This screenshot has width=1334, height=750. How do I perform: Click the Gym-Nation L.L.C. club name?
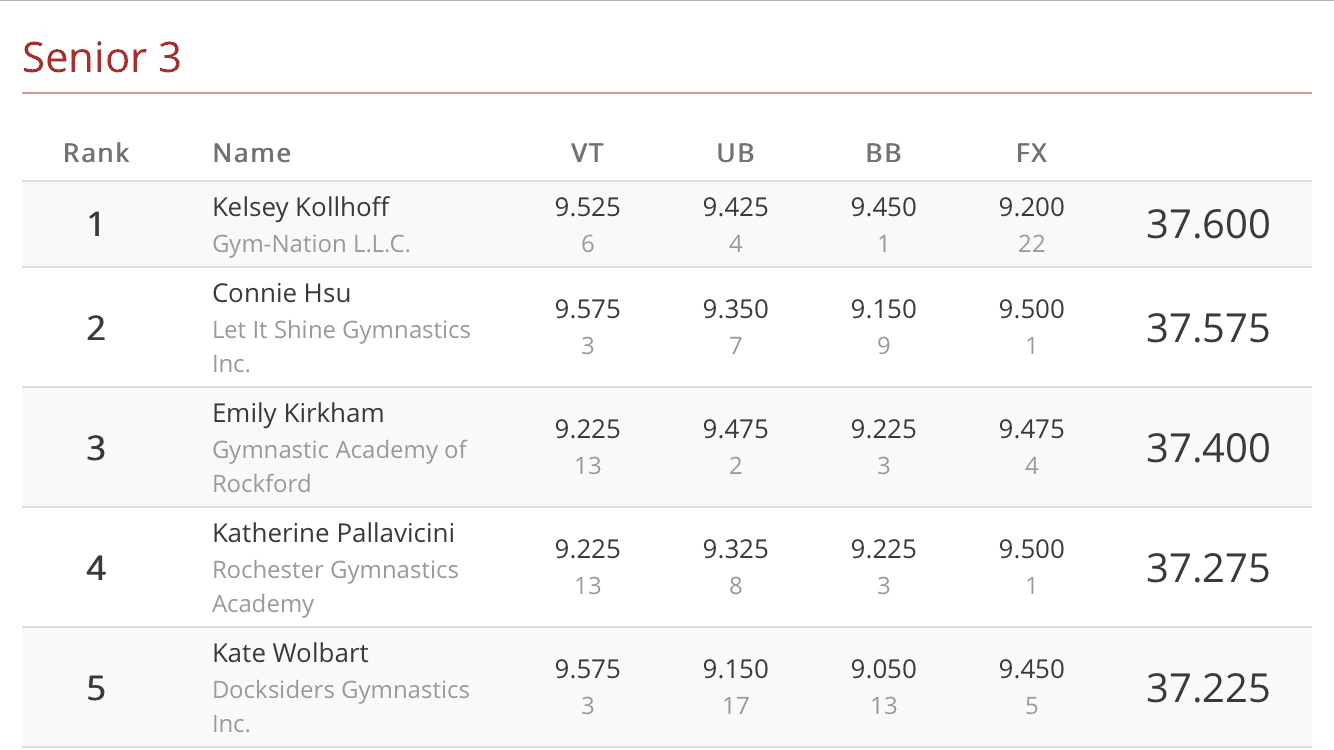coord(311,243)
